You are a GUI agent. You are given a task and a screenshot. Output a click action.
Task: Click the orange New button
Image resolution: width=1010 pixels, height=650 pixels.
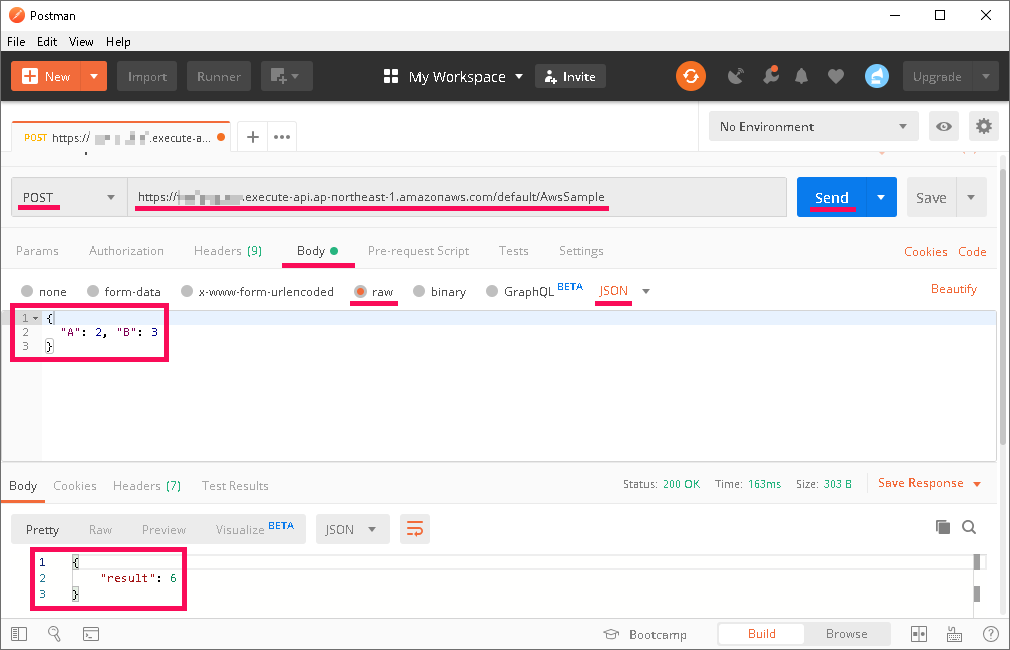tap(46, 77)
